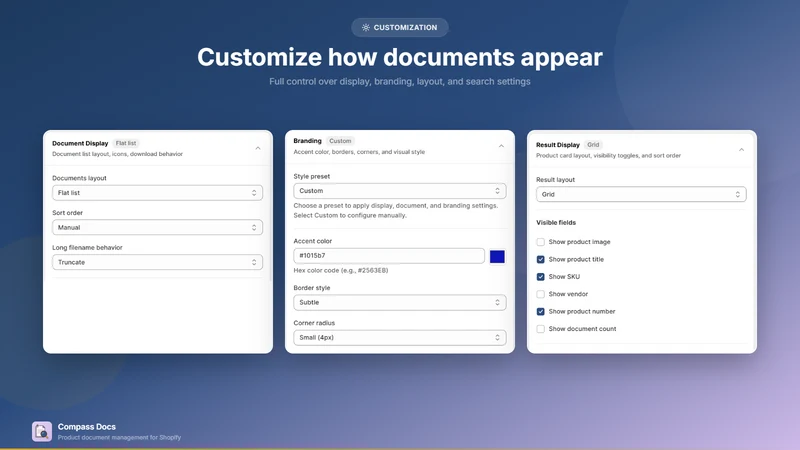Viewport: 800px width, 450px height.
Task: Enable Show document count checkbox
Action: 540,329
